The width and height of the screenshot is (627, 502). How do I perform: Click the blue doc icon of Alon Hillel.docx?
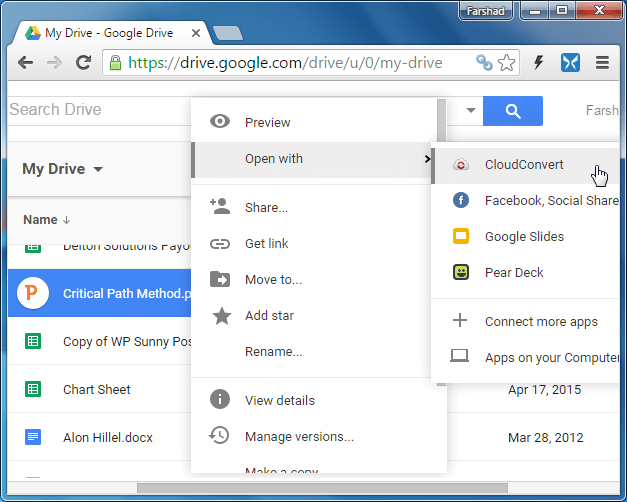33,437
